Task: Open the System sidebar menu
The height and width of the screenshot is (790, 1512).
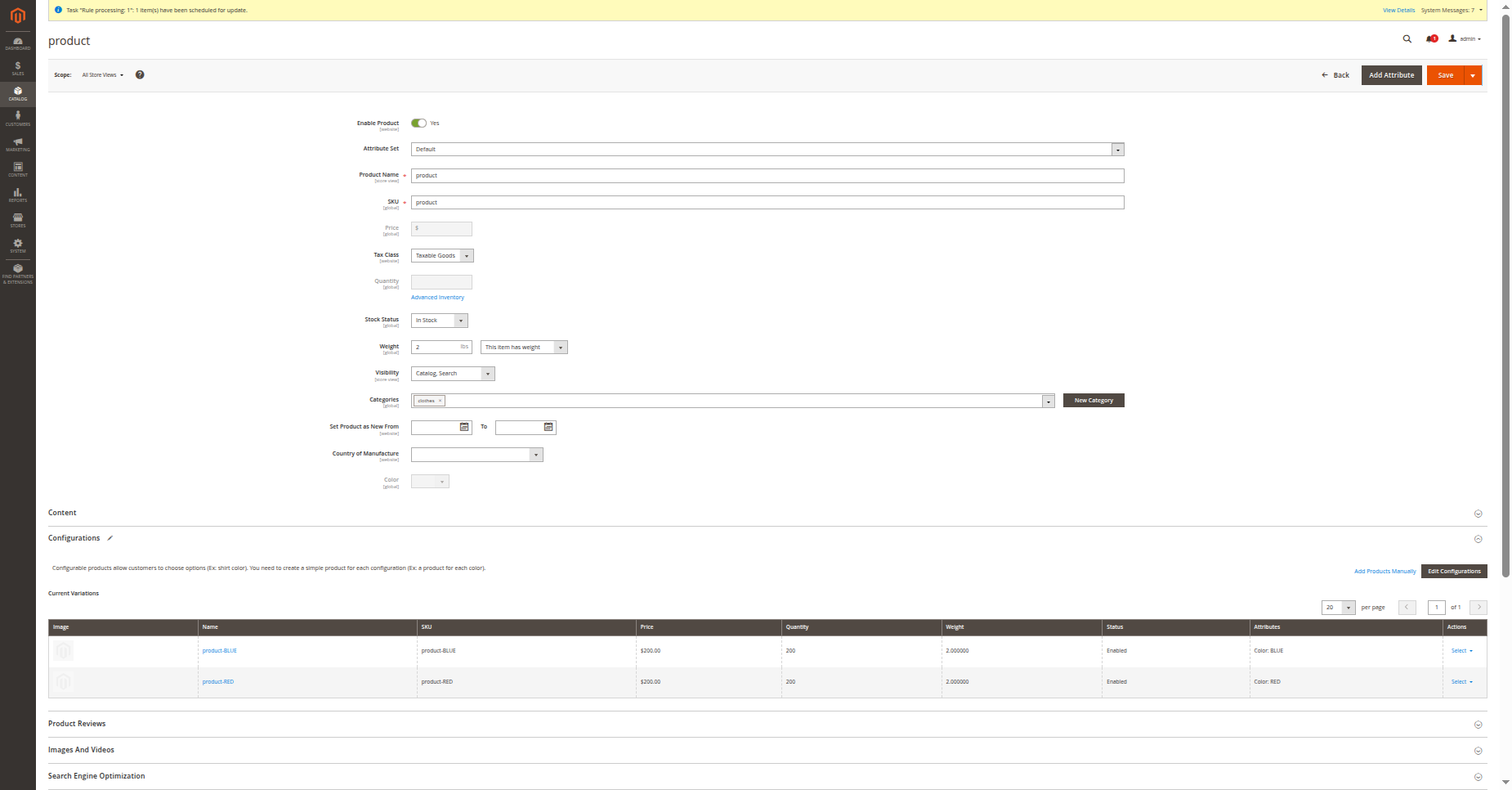Action: (17, 245)
